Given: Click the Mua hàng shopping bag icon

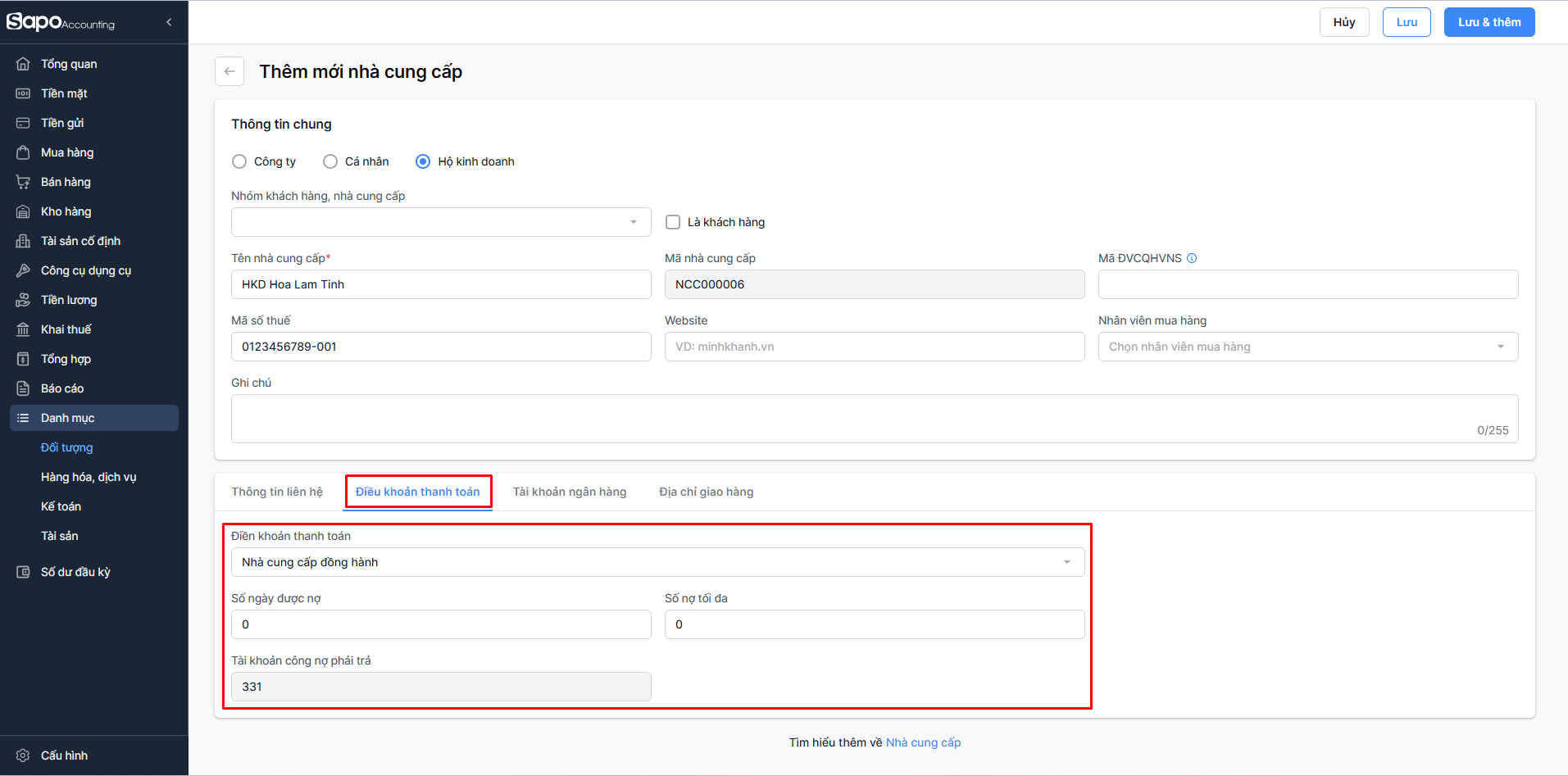Looking at the screenshot, I should click(23, 152).
